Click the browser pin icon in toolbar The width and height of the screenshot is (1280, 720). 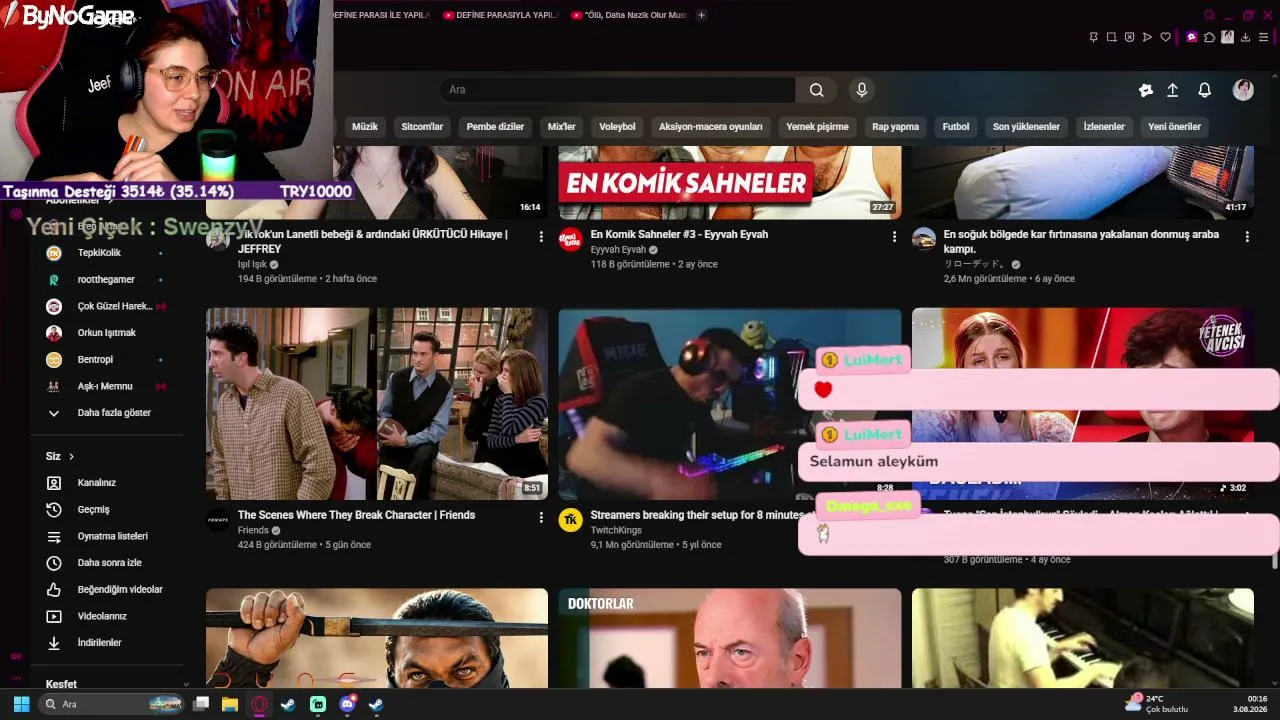1093,37
